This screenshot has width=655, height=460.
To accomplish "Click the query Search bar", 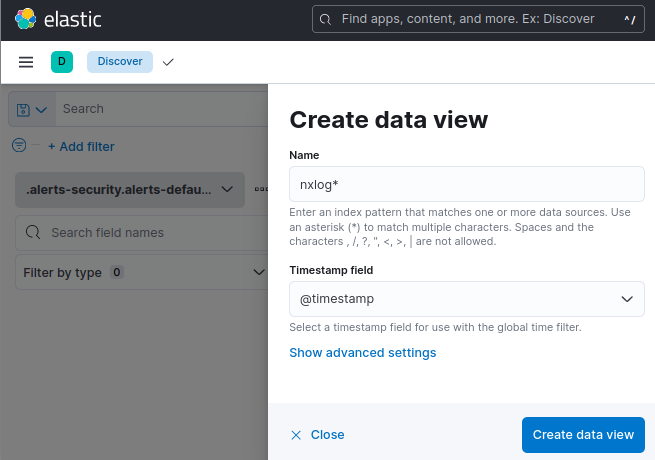I will pyautogui.click(x=160, y=109).
